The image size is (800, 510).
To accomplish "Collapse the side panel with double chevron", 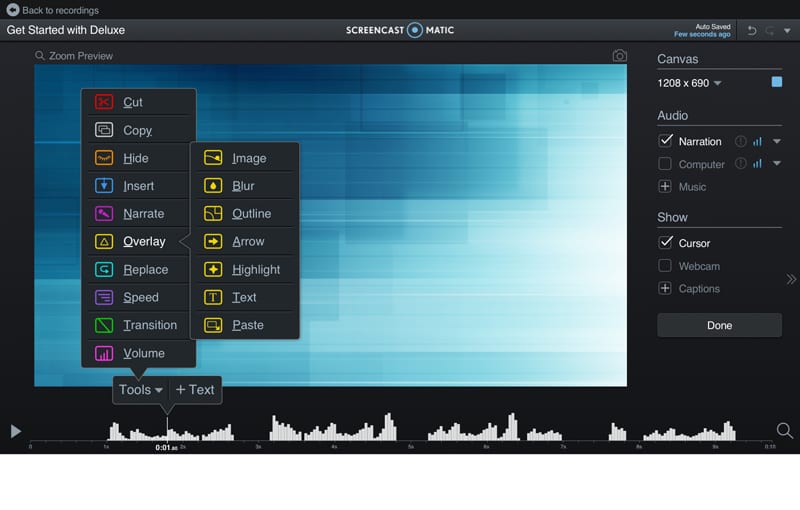I will [x=791, y=279].
